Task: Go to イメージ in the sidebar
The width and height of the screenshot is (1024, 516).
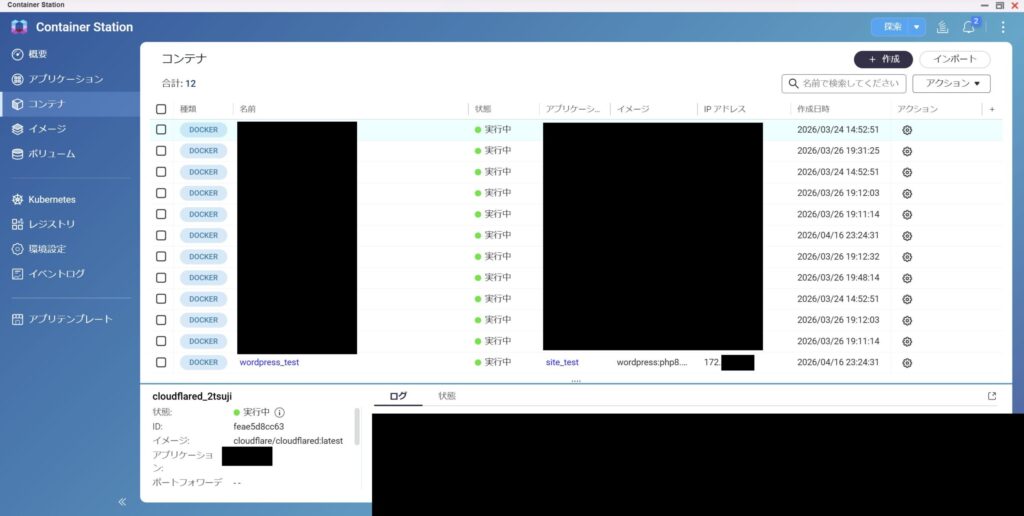Action: point(46,129)
